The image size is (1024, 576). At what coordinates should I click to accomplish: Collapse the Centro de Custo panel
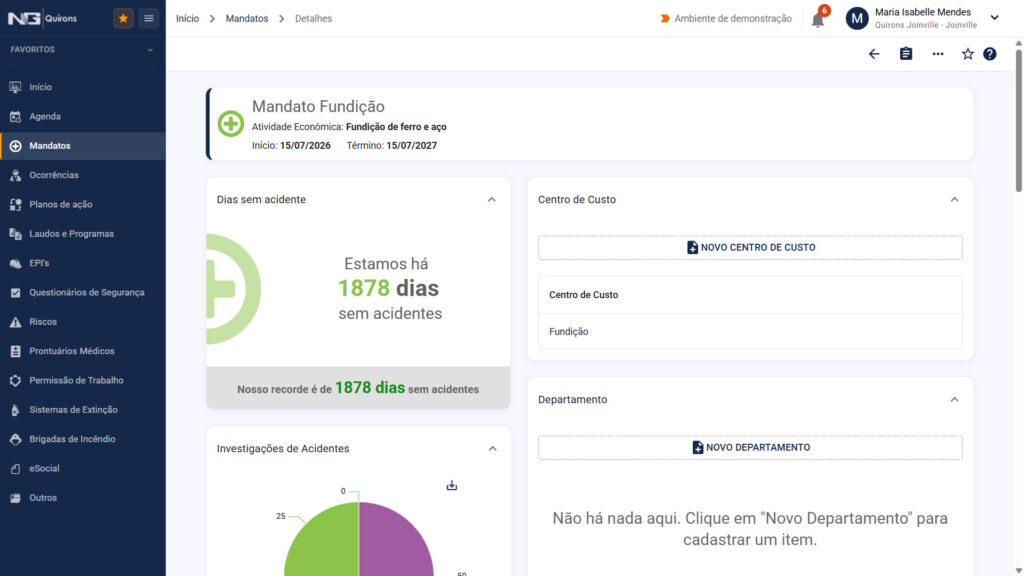(x=955, y=200)
